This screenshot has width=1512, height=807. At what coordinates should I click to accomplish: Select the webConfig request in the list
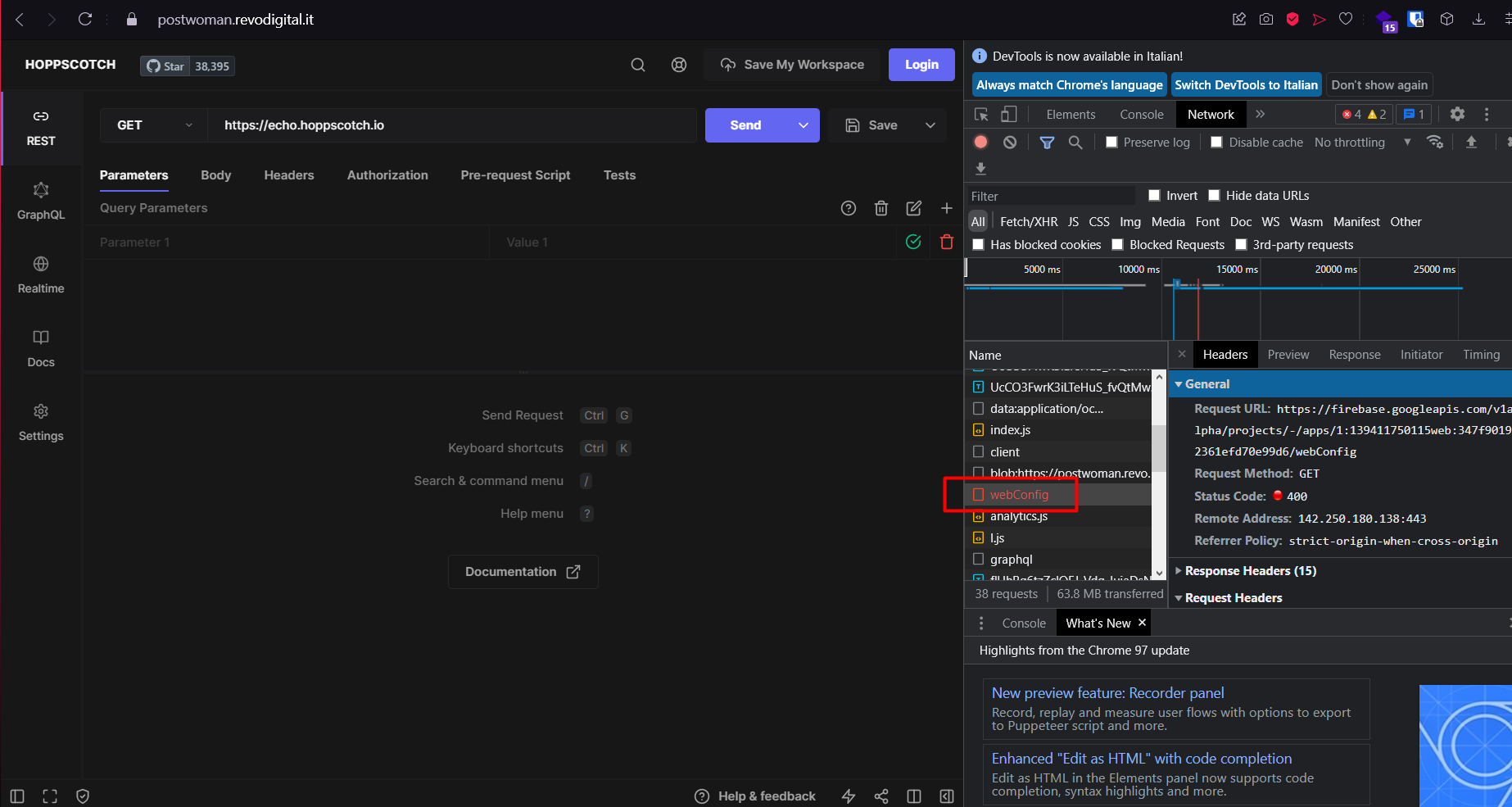(x=1019, y=494)
